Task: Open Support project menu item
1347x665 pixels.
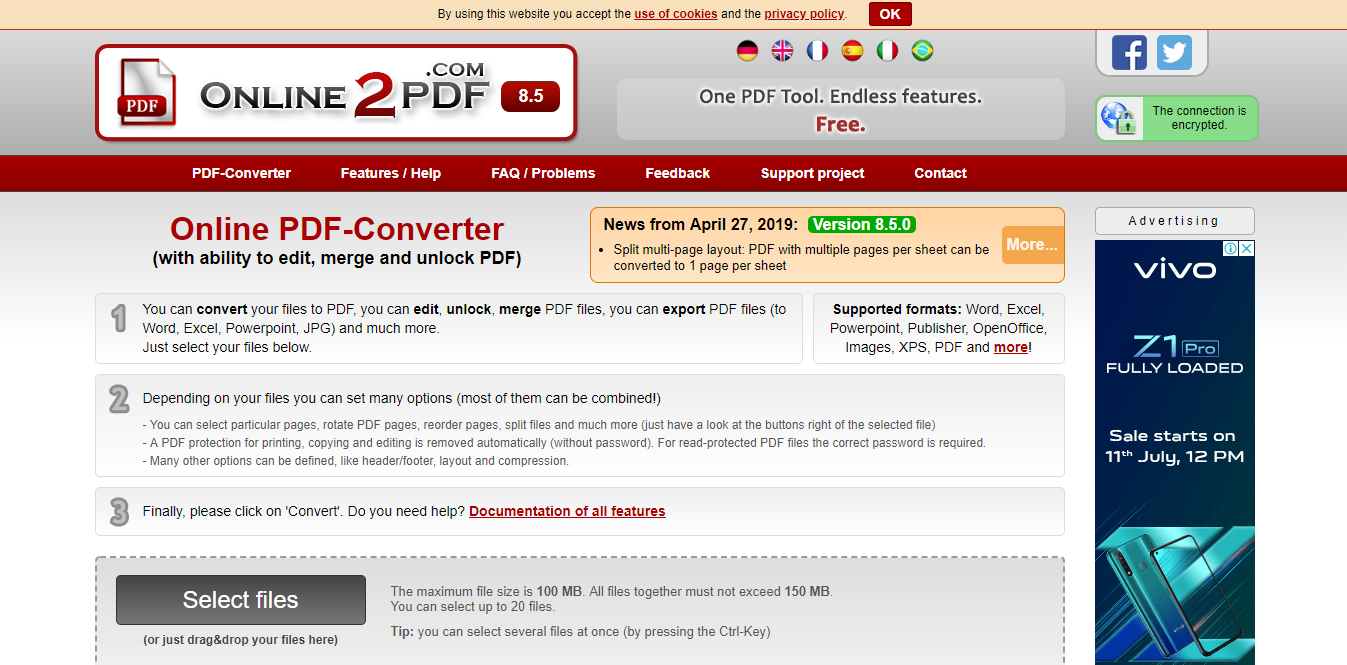Action: pos(812,173)
